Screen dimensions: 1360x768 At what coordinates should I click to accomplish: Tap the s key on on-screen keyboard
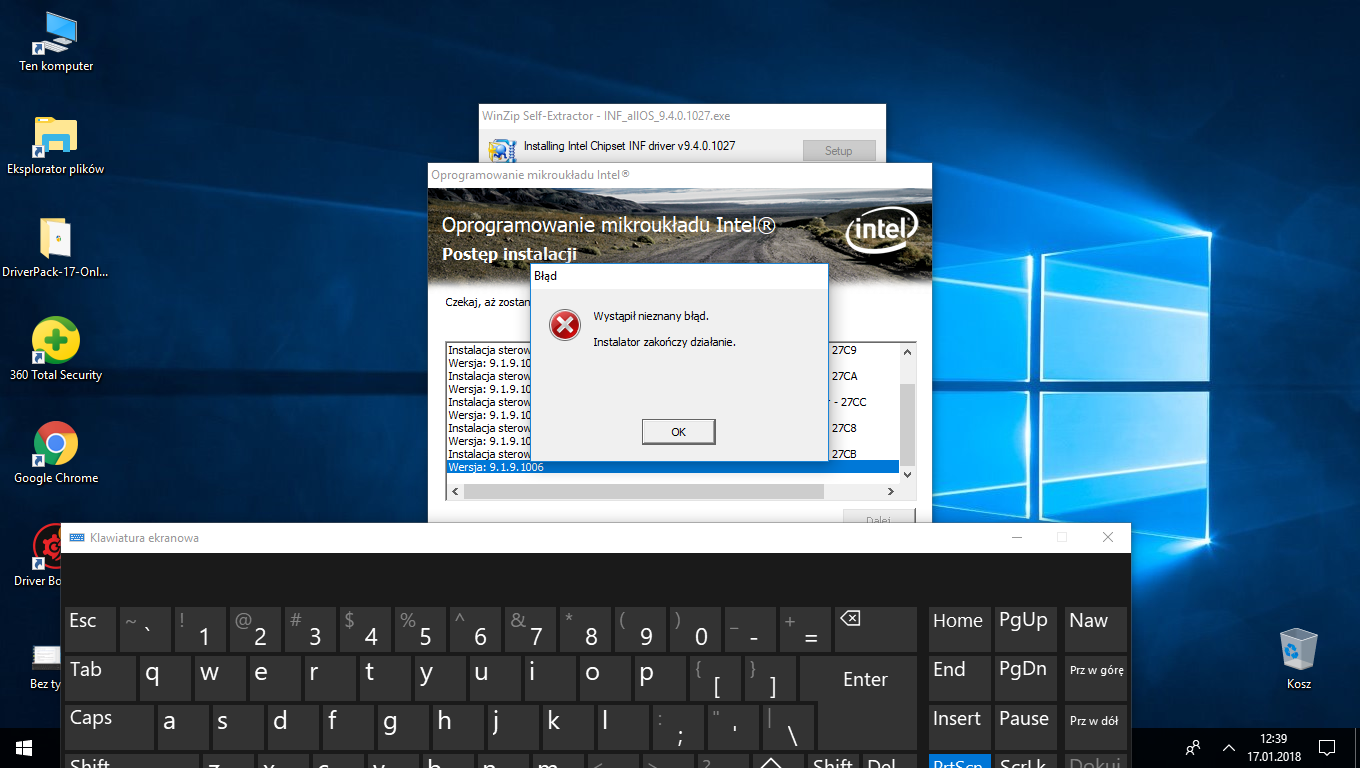coord(238,727)
